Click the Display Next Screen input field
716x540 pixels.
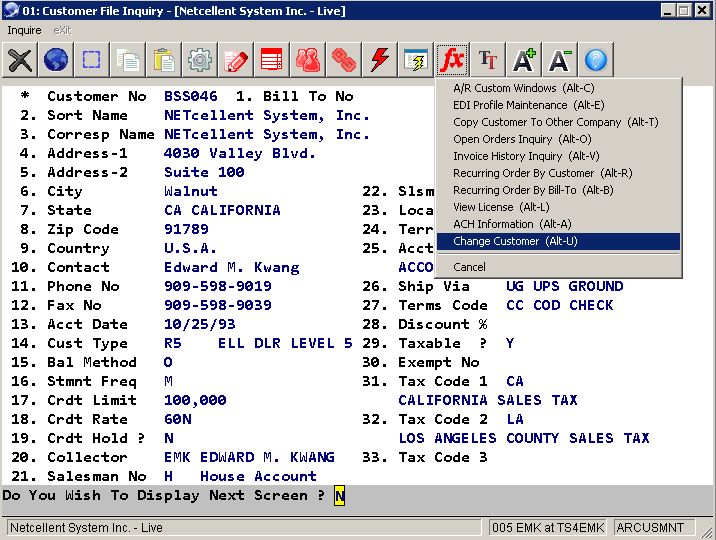point(339,496)
